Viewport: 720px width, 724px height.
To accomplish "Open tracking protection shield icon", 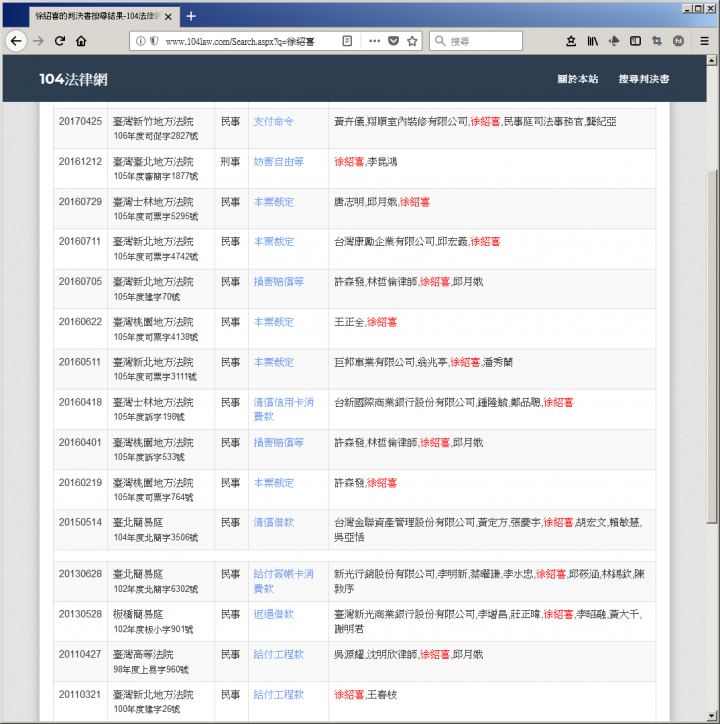I will click(154, 41).
